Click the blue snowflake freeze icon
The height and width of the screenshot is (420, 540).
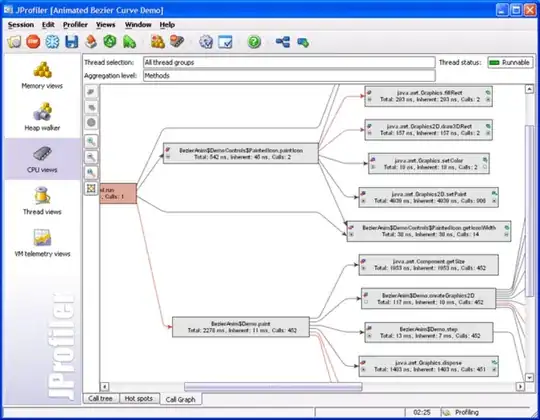point(52,42)
